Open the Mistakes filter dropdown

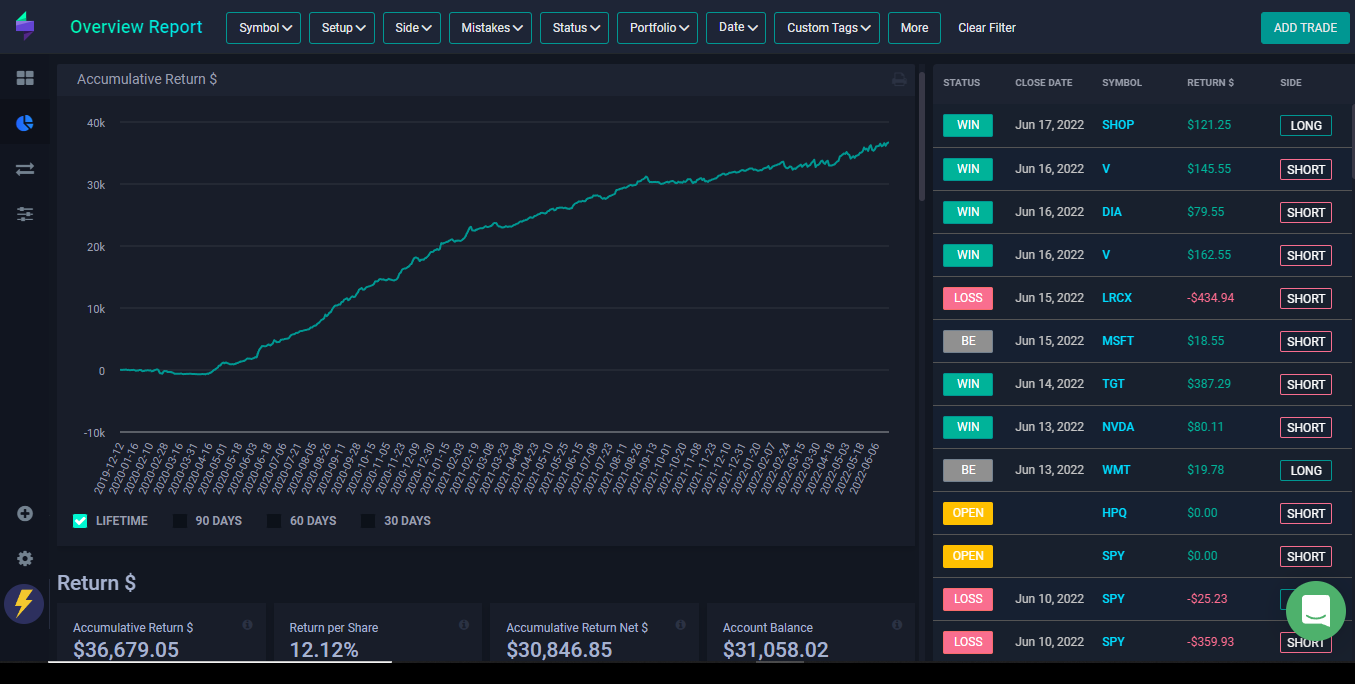(490, 28)
